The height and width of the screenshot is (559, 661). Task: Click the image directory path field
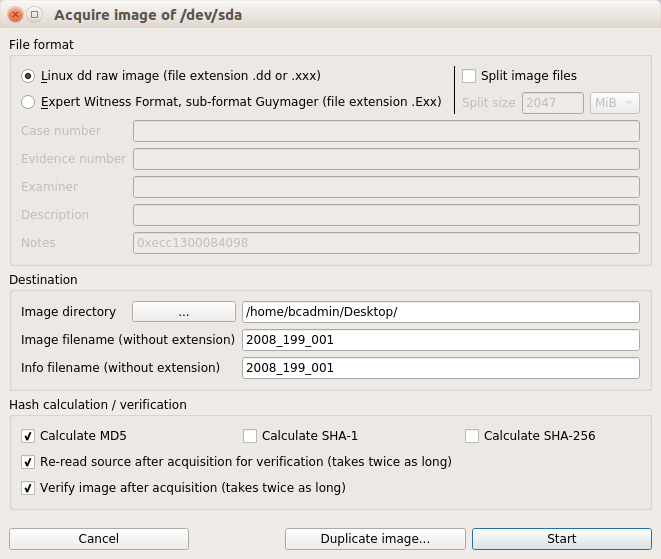[440, 312]
